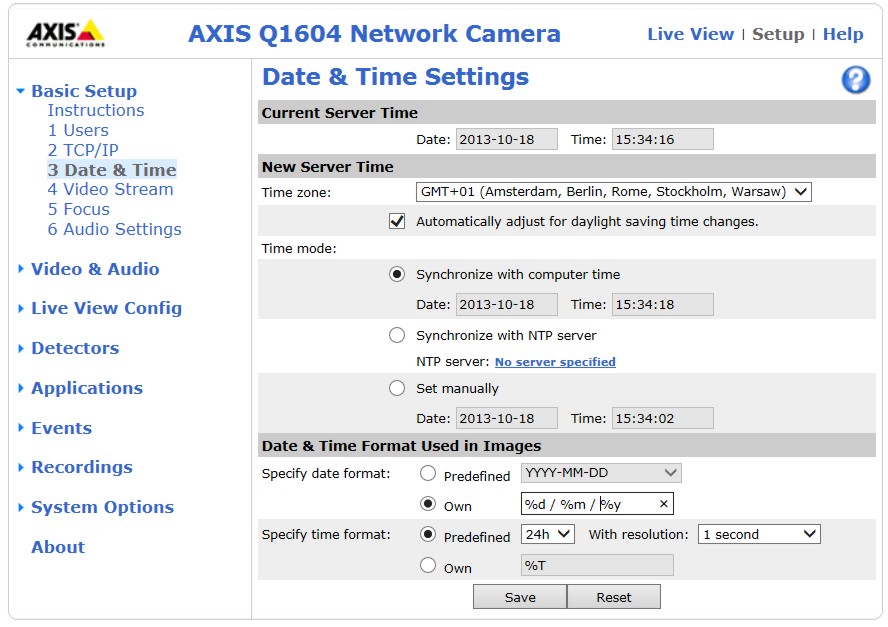Click computer time field 15:34:18
The height and width of the screenshot is (627, 888).
[663, 305]
